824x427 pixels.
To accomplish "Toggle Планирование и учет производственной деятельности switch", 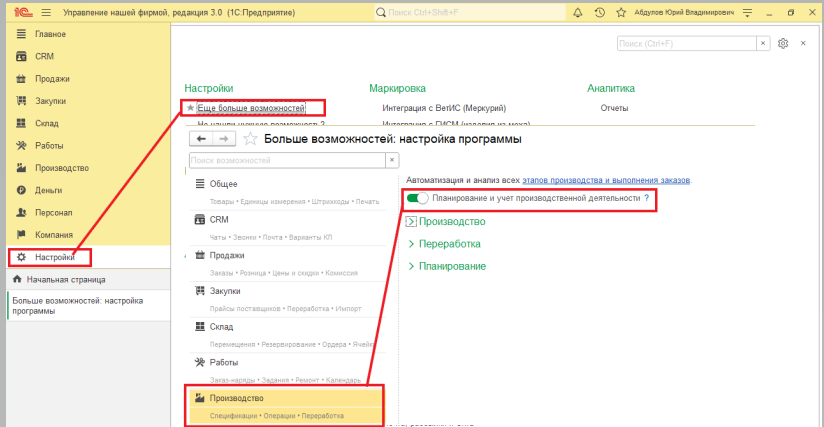I will 417,199.
